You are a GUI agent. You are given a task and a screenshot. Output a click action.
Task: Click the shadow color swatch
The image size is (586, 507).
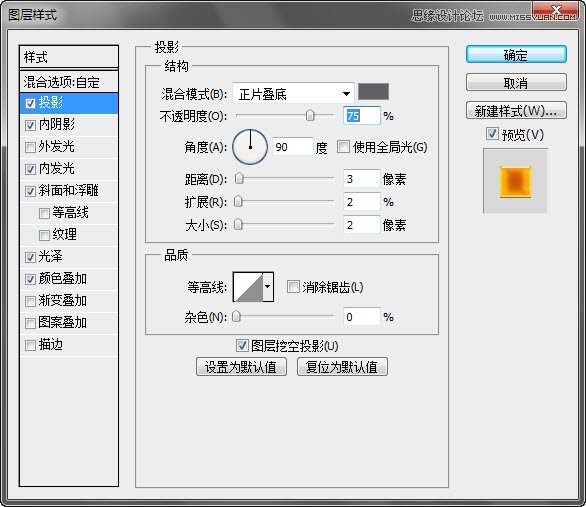coord(373,92)
